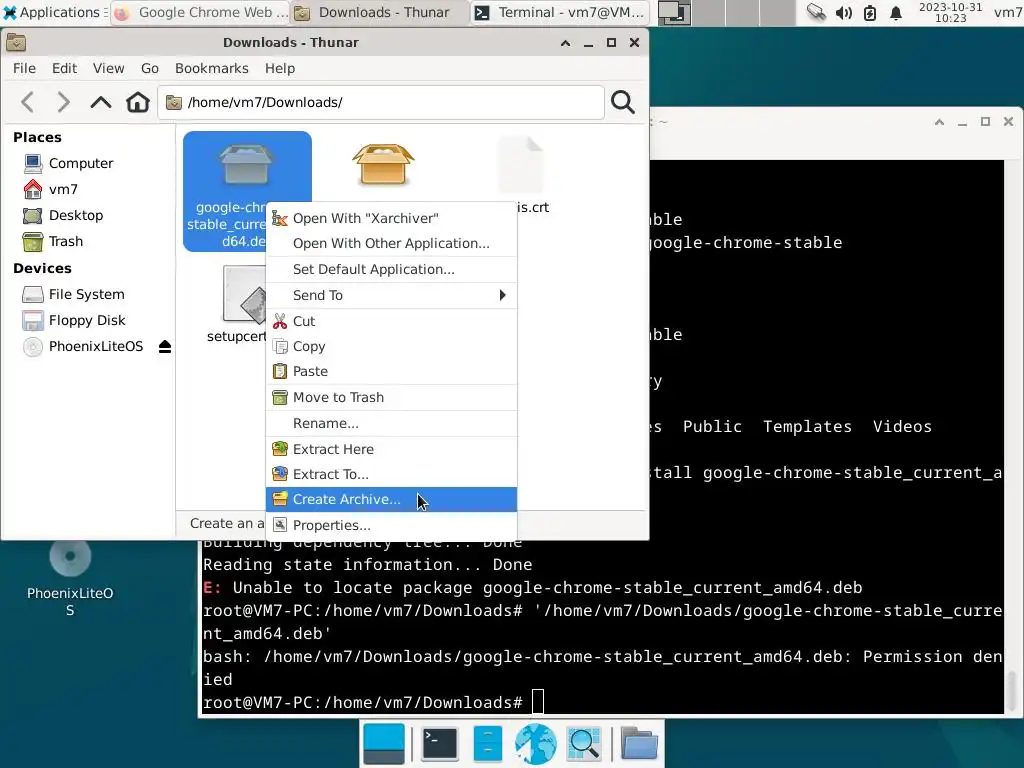Screen dimensions: 1024x768
Task: Choose Rename... in the context menu
Action: pos(391,423)
